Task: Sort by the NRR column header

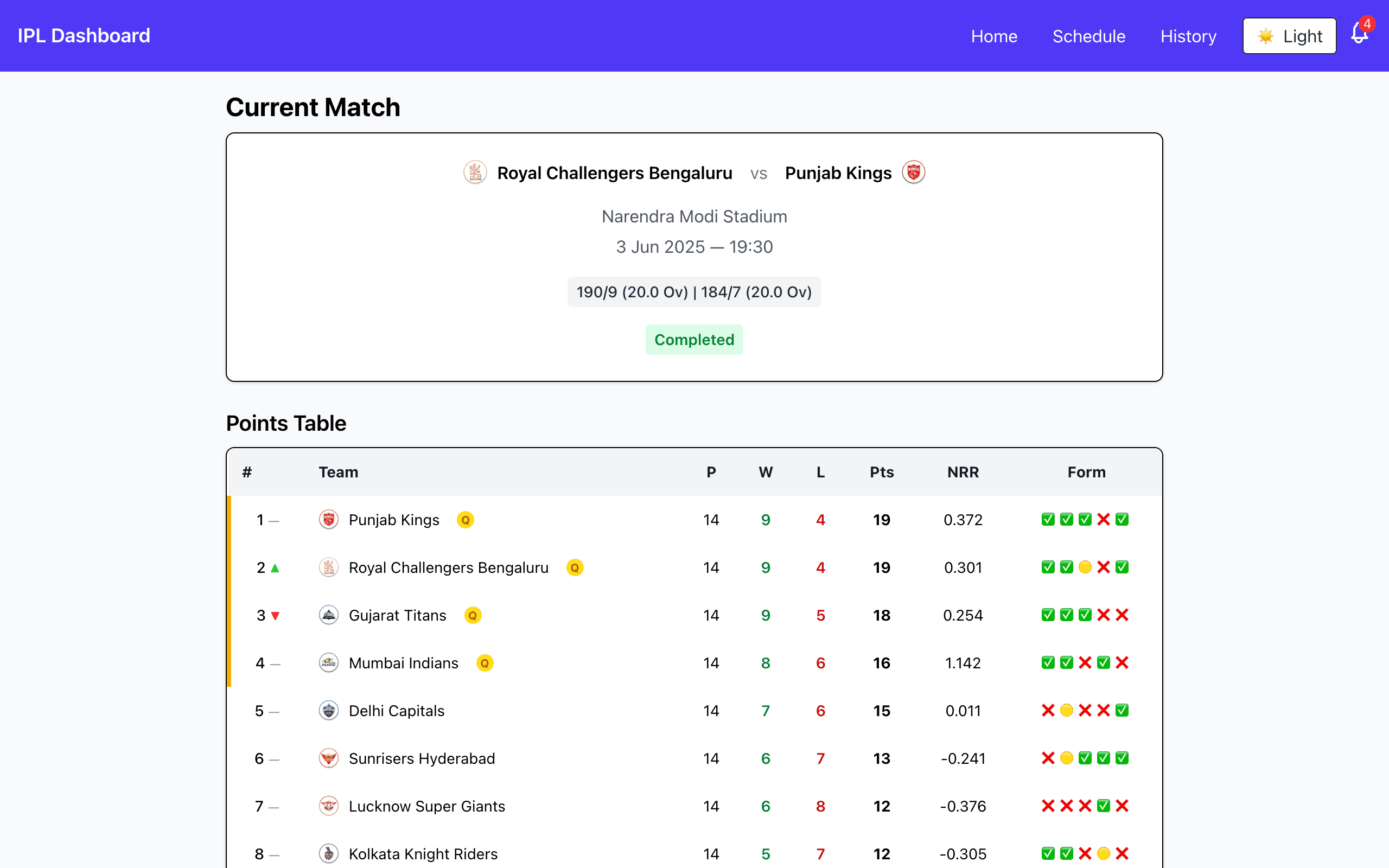Action: [963, 472]
